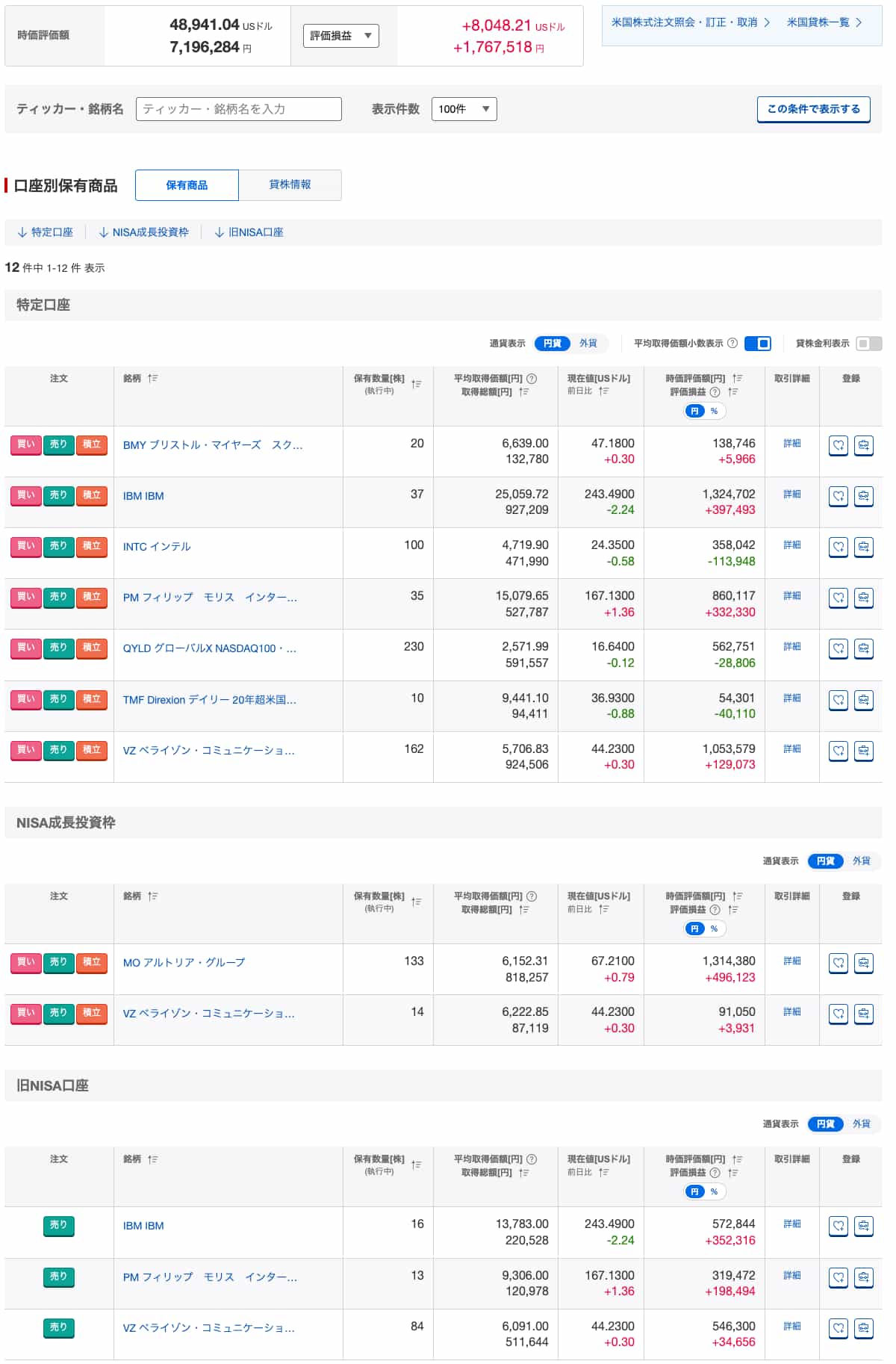Toggle 平均取得価額小数表示 switch
The height and width of the screenshot is (1364, 896).
coord(758,344)
